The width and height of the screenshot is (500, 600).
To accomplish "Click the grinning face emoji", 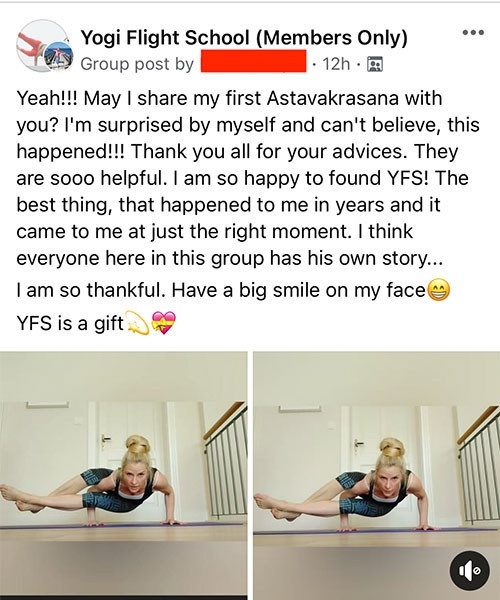I will click(x=438, y=290).
